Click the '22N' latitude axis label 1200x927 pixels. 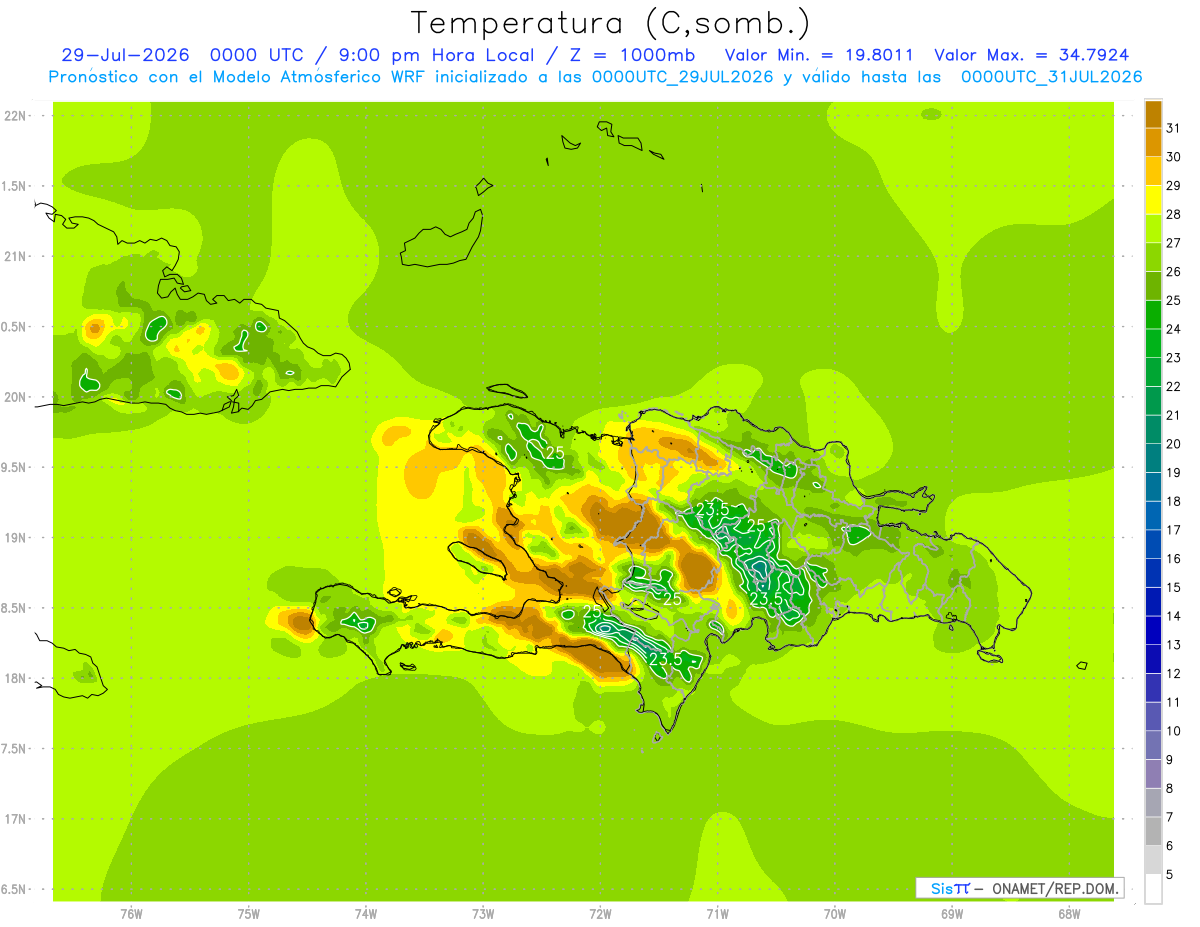(x=16, y=116)
